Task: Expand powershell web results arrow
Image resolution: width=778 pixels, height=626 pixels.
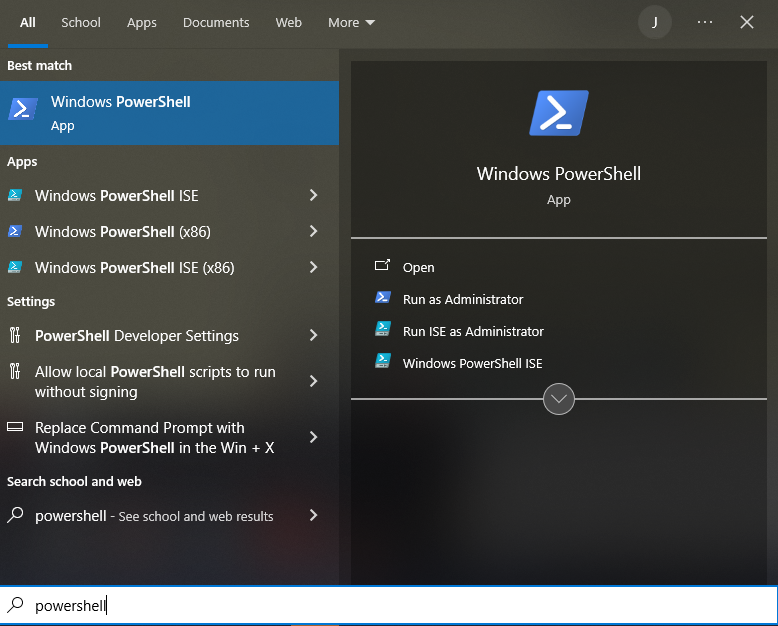Action: point(313,515)
